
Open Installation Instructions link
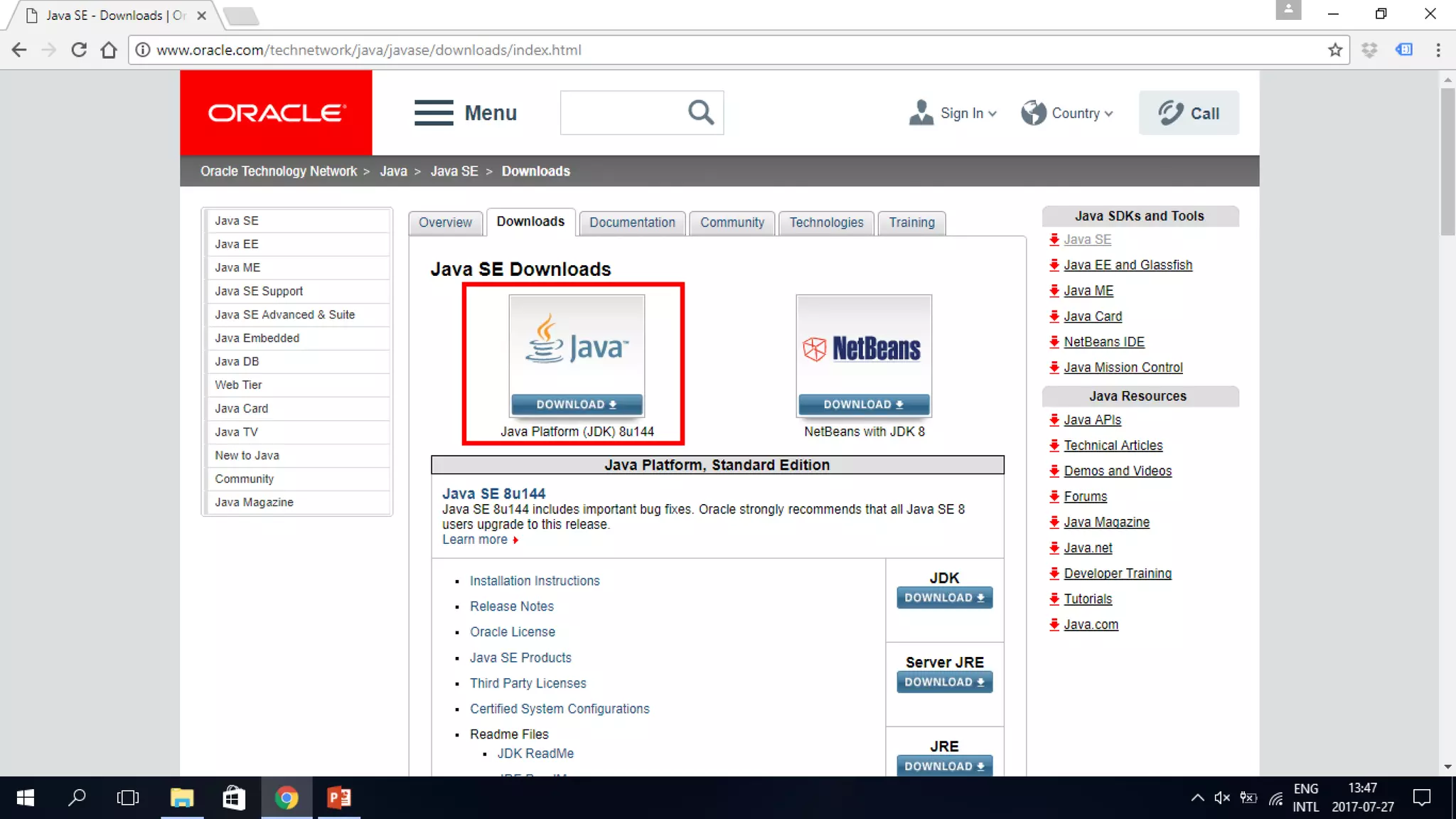(x=535, y=581)
